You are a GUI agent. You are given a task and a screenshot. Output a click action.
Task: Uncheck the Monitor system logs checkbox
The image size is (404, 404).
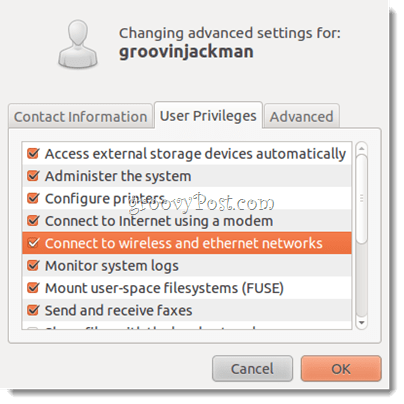tap(33, 265)
